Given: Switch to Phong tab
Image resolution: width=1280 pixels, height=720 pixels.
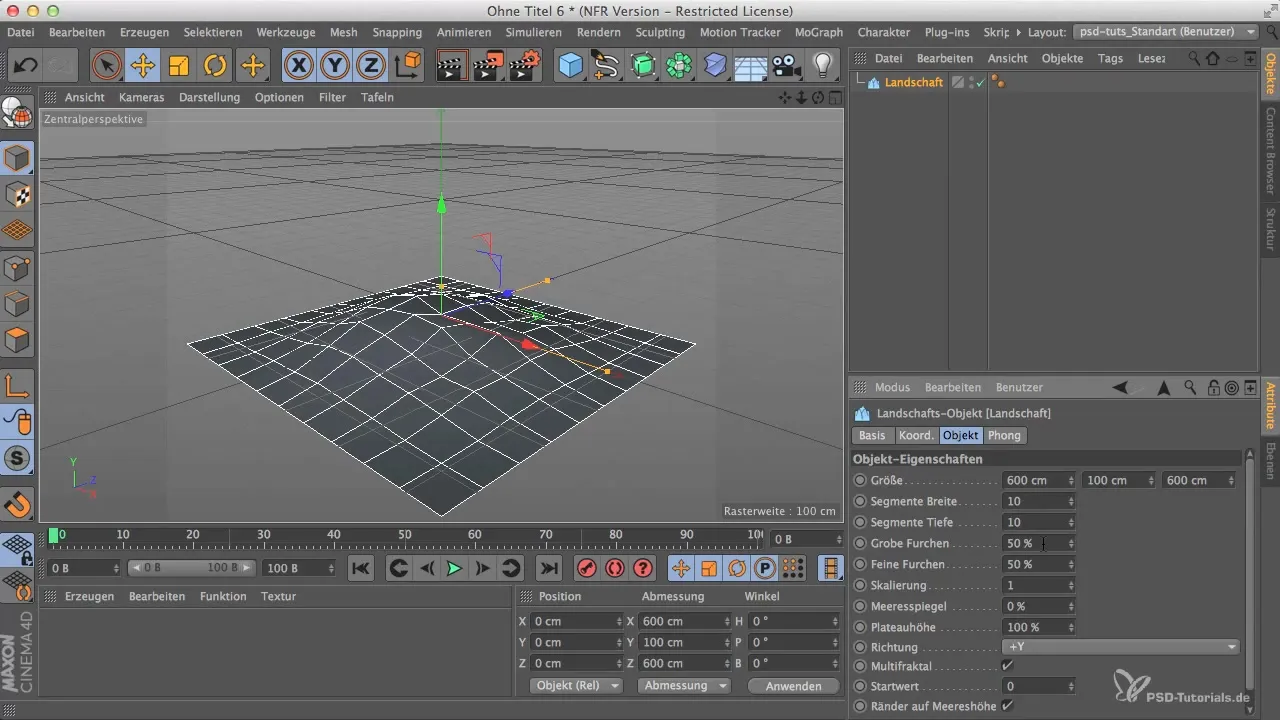Looking at the screenshot, I should (x=1005, y=435).
